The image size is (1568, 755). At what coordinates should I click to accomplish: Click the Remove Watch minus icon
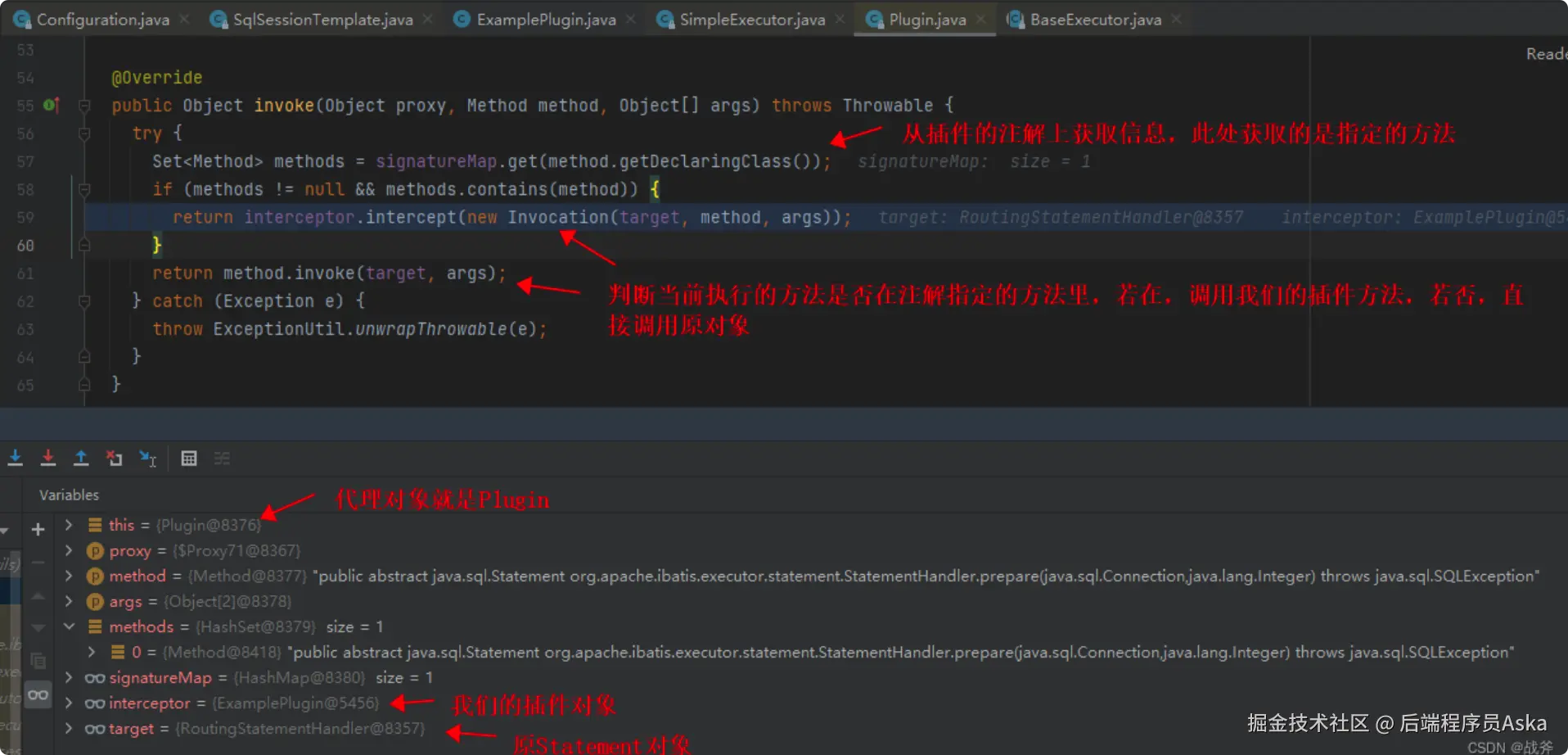tap(38, 563)
